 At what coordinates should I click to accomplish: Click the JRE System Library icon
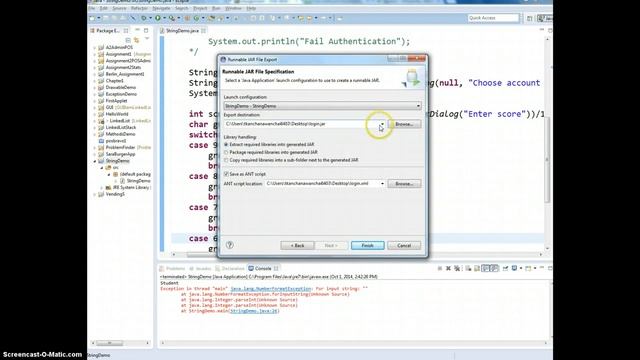108,187
